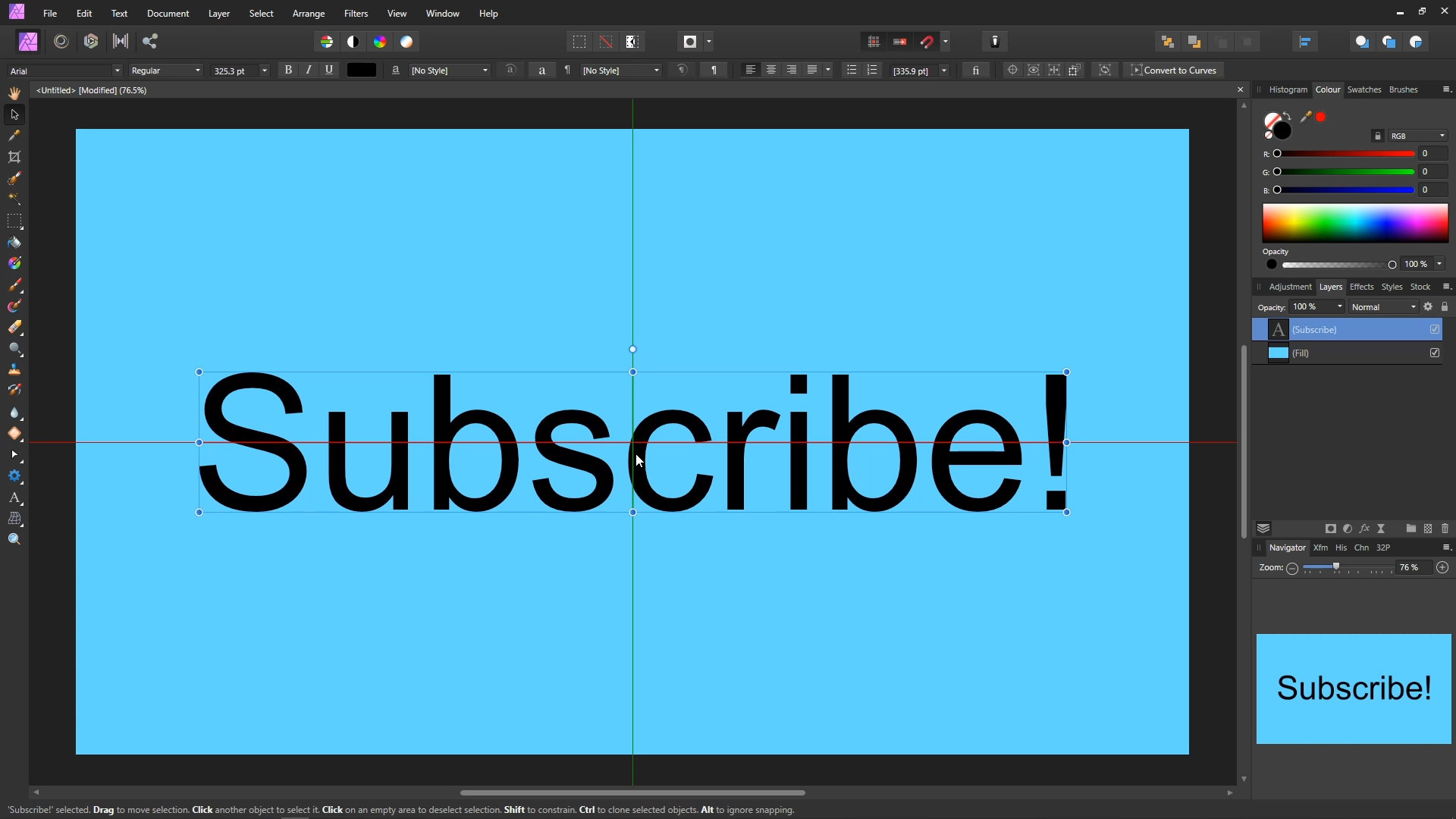Click the underline text button
This screenshot has height=819, width=1456.
point(329,70)
